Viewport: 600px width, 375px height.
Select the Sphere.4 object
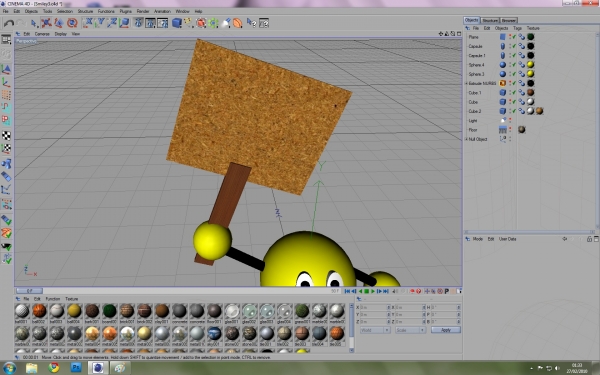[476, 65]
